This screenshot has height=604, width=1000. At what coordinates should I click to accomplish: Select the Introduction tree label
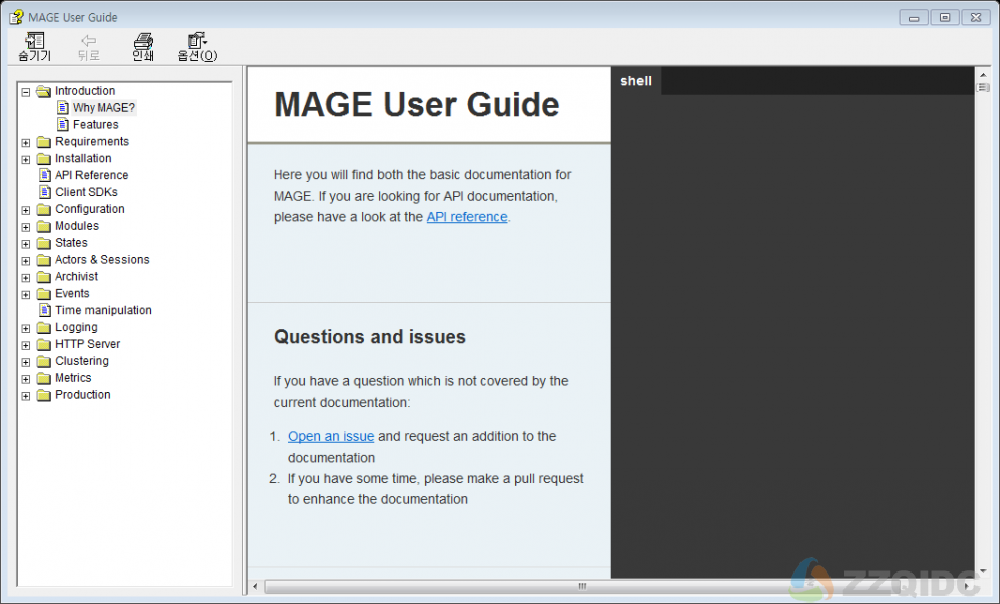pyautogui.click(x=85, y=91)
